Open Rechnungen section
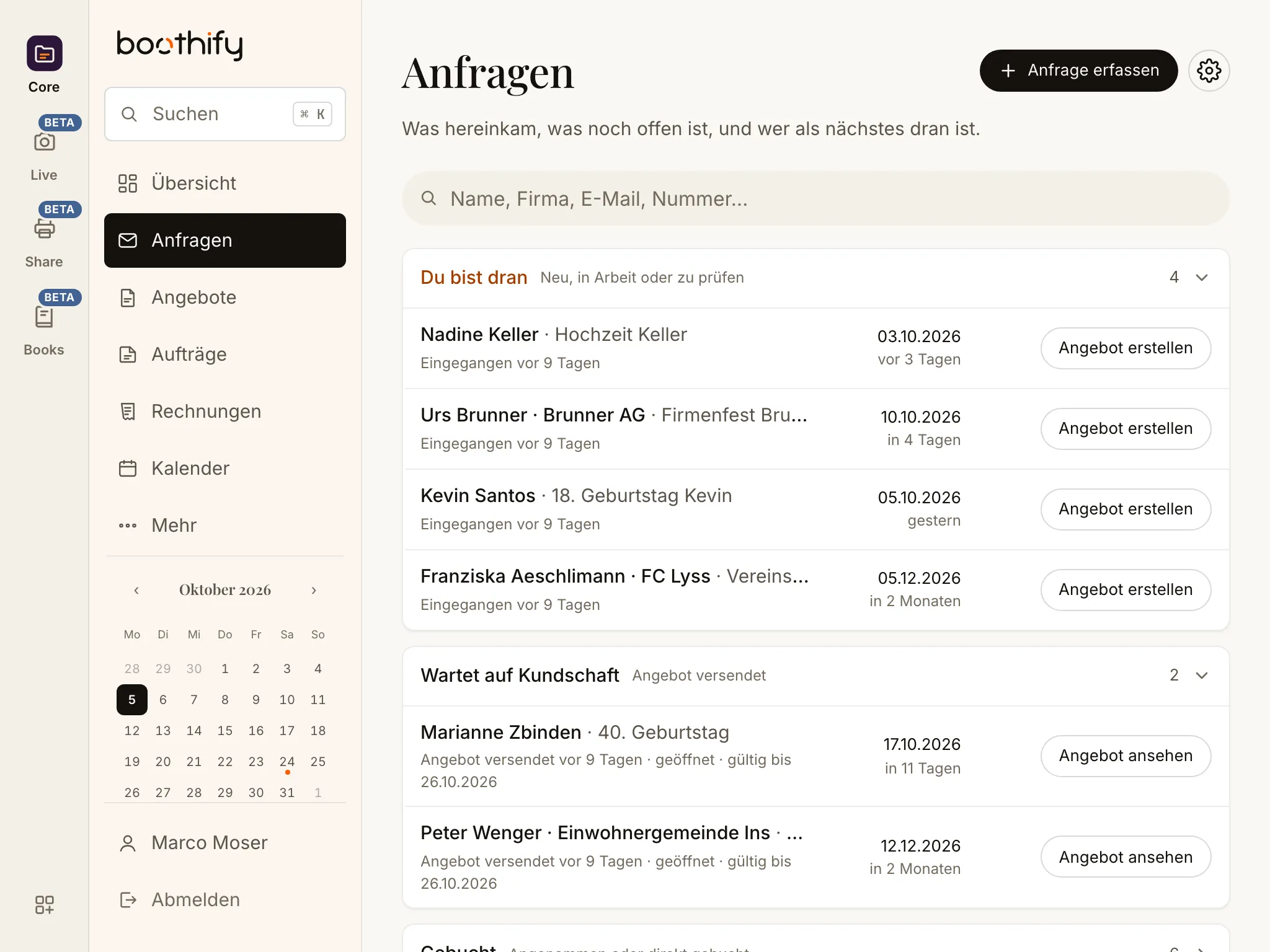This screenshot has height=952, width=1270. pyautogui.click(x=225, y=412)
